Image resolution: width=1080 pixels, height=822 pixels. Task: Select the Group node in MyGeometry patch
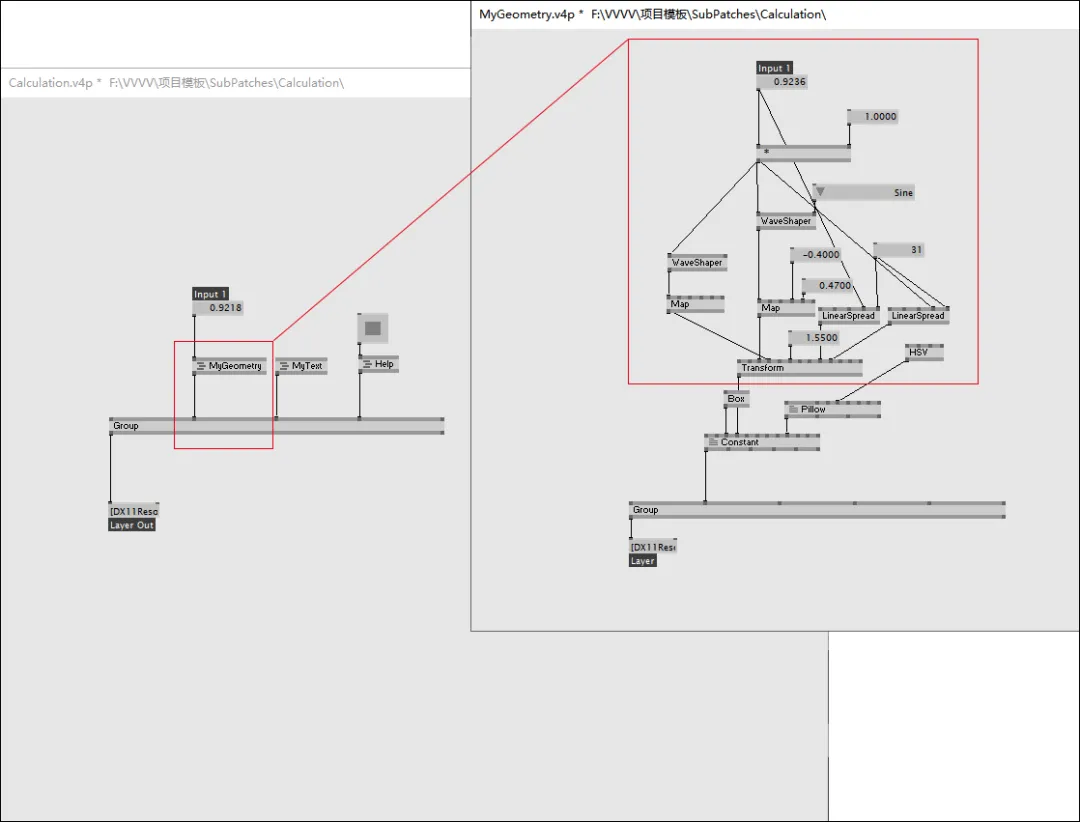tap(817, 510)
